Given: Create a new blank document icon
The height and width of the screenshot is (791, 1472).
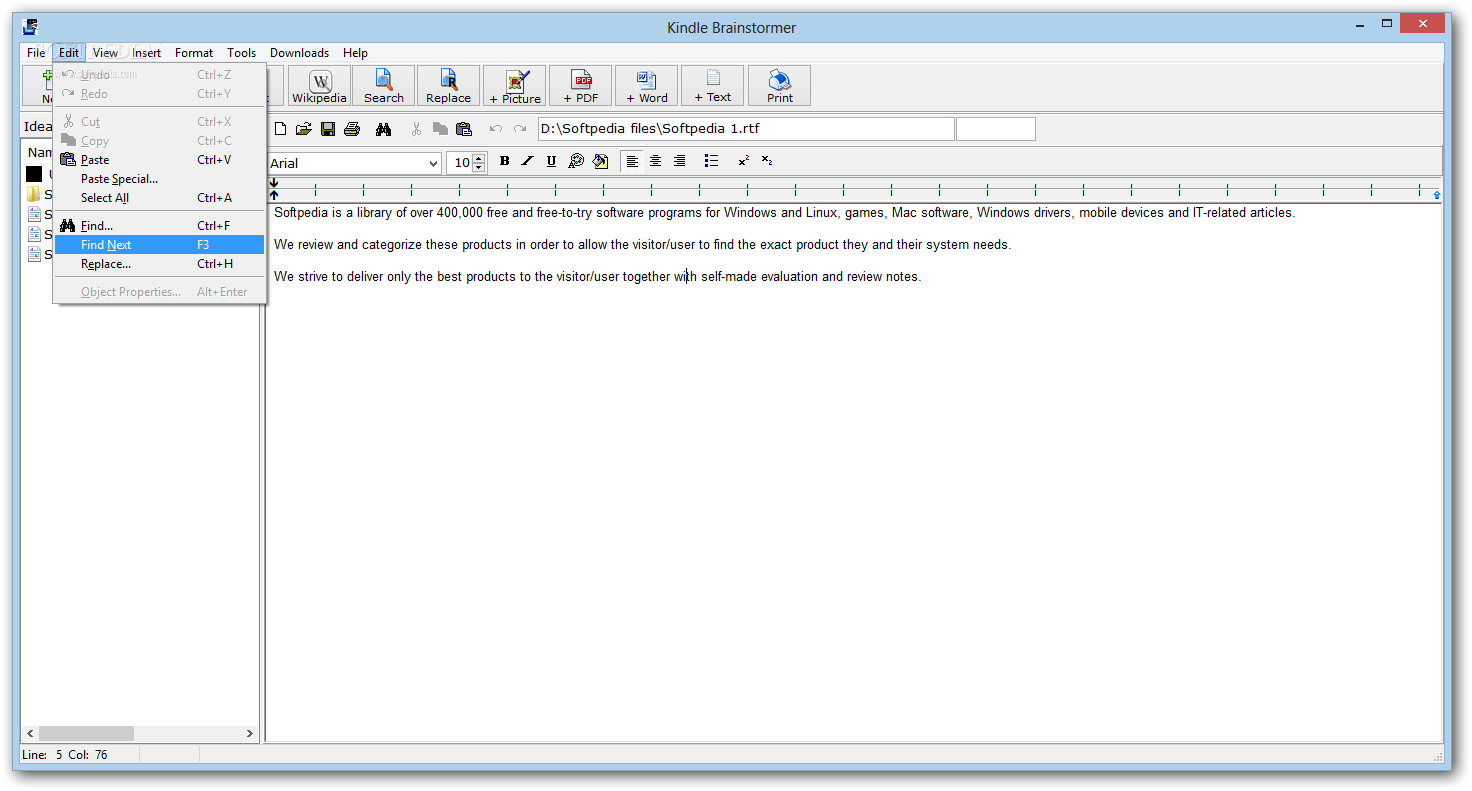Looking at the screenshot, I should (280, 129).
